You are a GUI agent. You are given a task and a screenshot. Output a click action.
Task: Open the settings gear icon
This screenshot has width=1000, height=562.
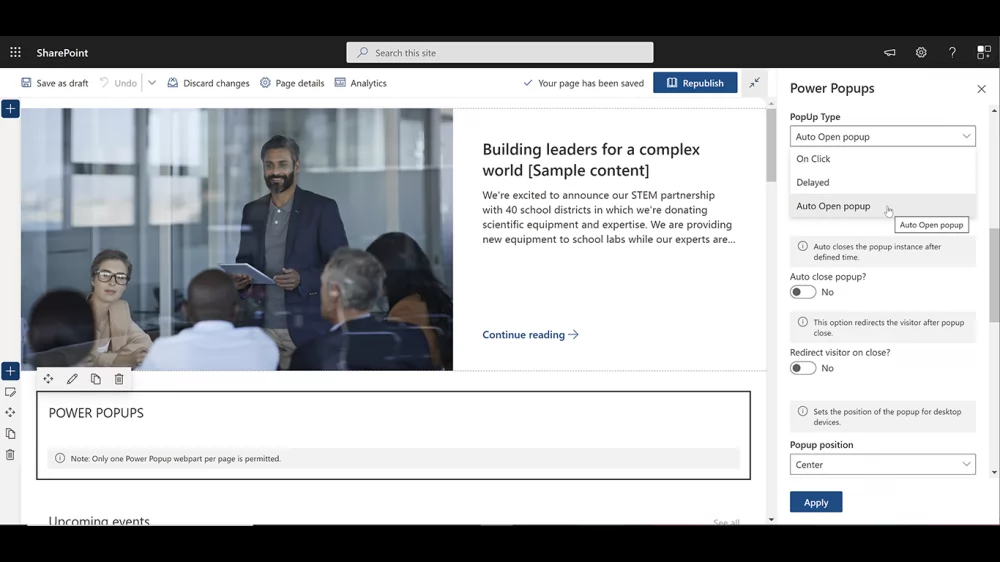[x=921, y=52]
